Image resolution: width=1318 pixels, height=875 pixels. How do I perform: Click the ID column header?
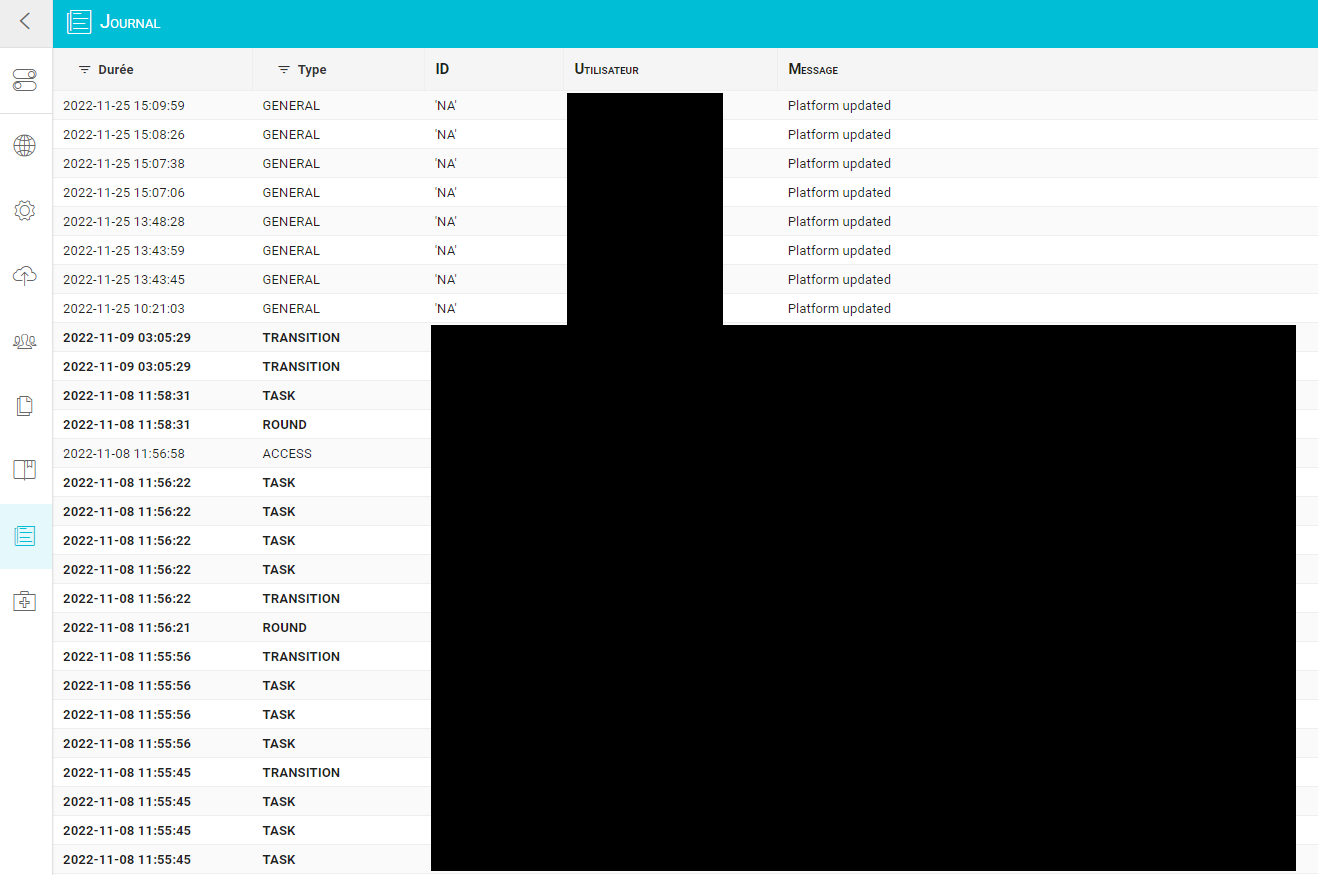(443, 70)
